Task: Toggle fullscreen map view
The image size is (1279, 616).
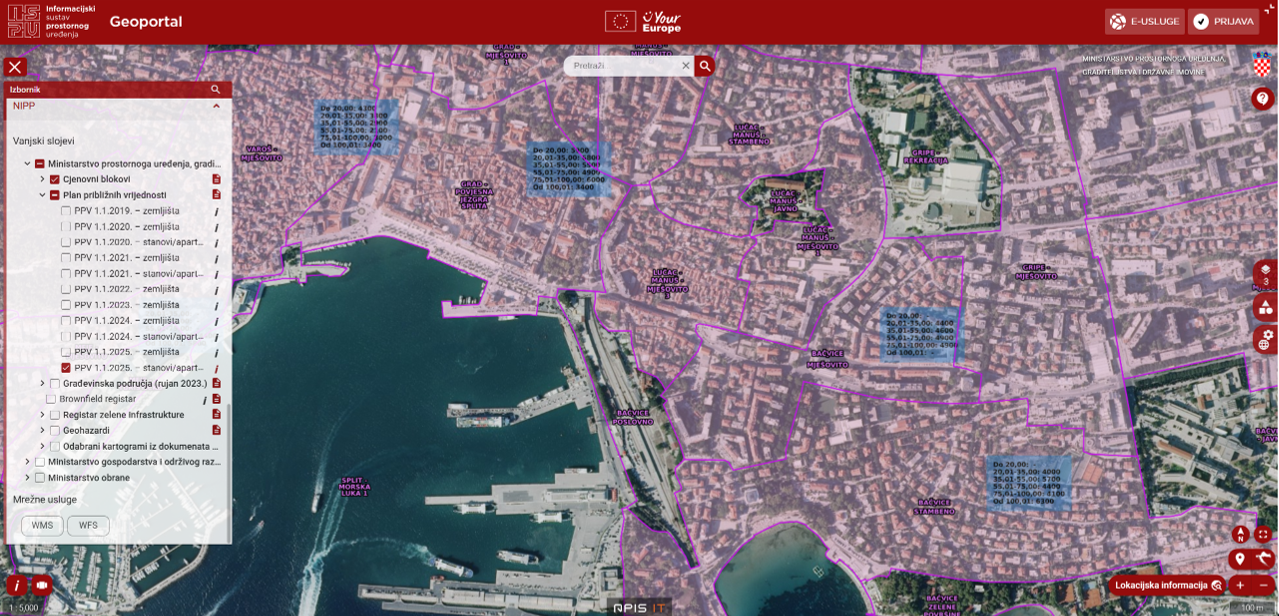Action: click(1263, 535)
